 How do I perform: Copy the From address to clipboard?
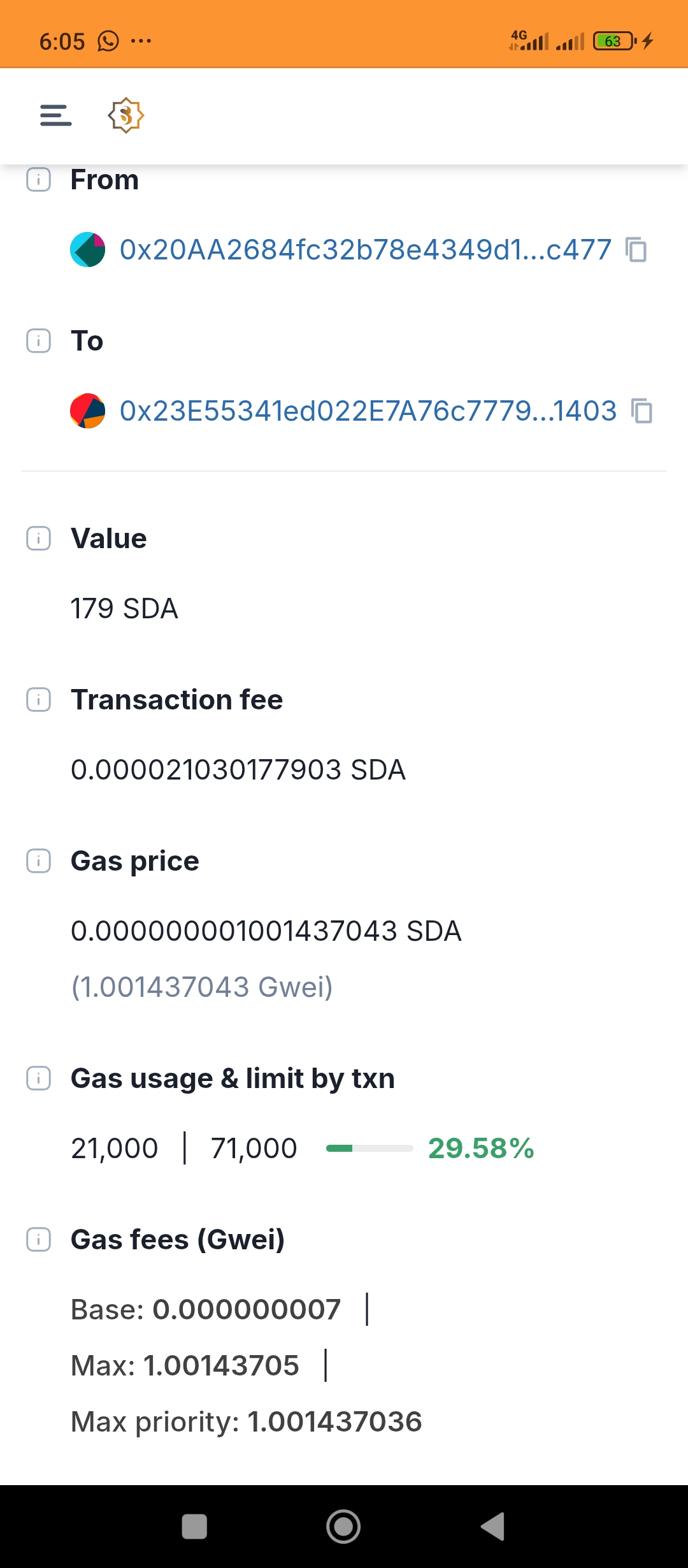pyautogui.click(x=636, y=249)
